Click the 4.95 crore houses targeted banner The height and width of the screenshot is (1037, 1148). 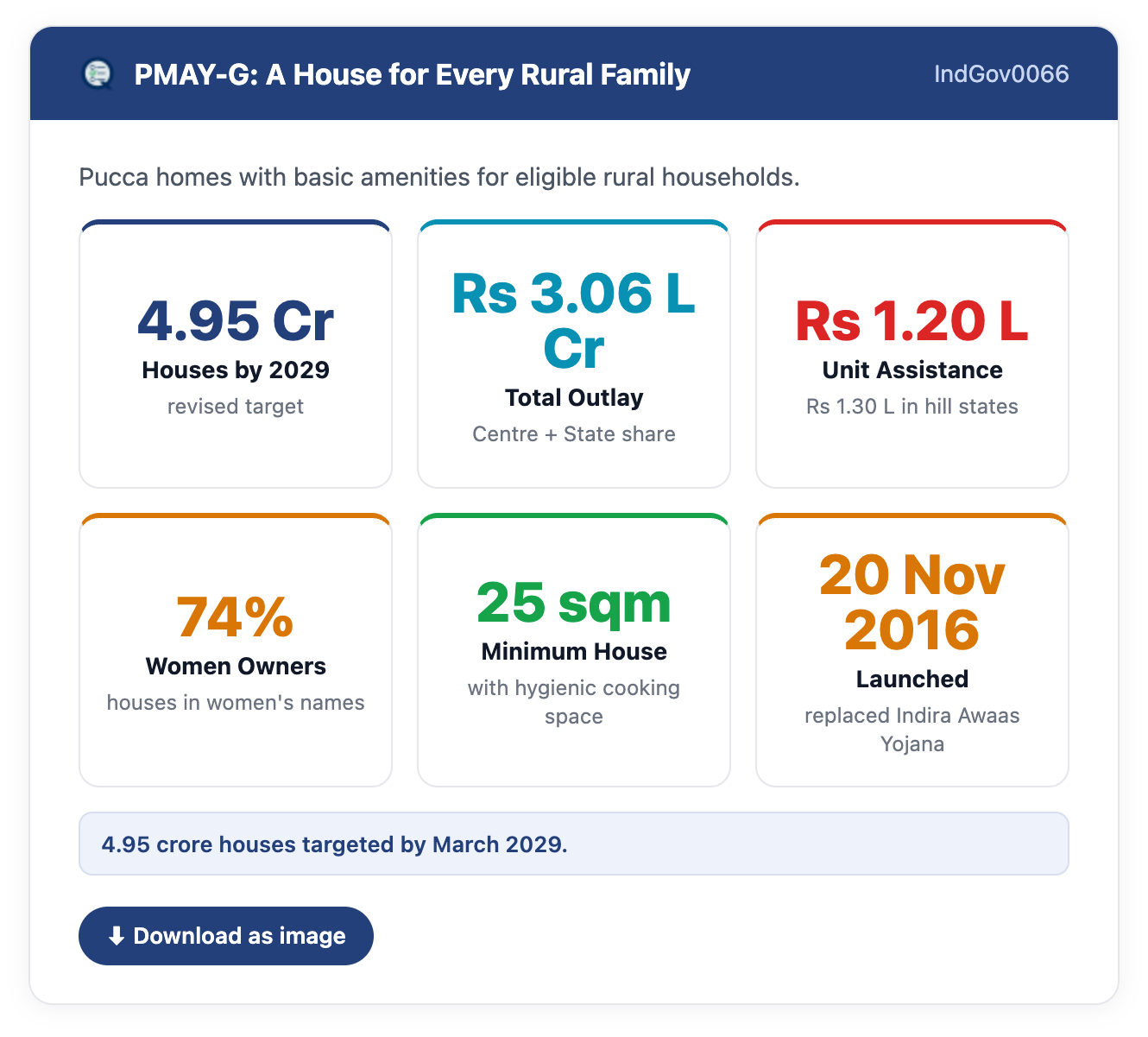(574, 844)
